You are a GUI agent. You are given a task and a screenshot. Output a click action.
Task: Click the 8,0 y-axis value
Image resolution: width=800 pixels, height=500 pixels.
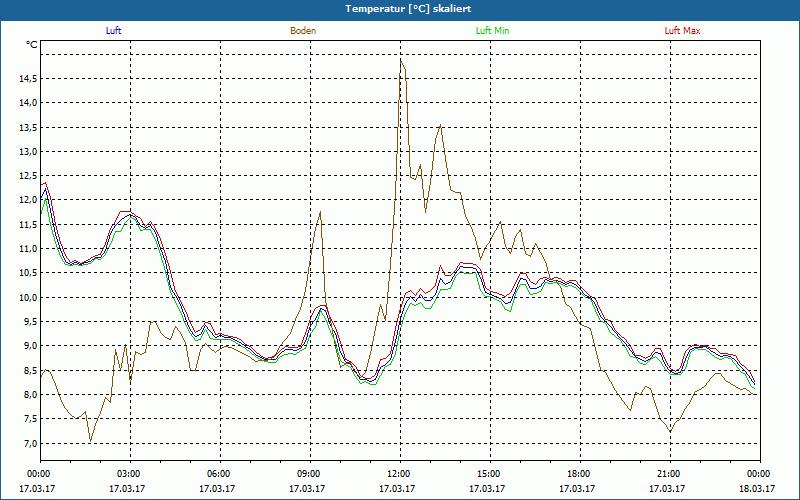click(31, 394)
